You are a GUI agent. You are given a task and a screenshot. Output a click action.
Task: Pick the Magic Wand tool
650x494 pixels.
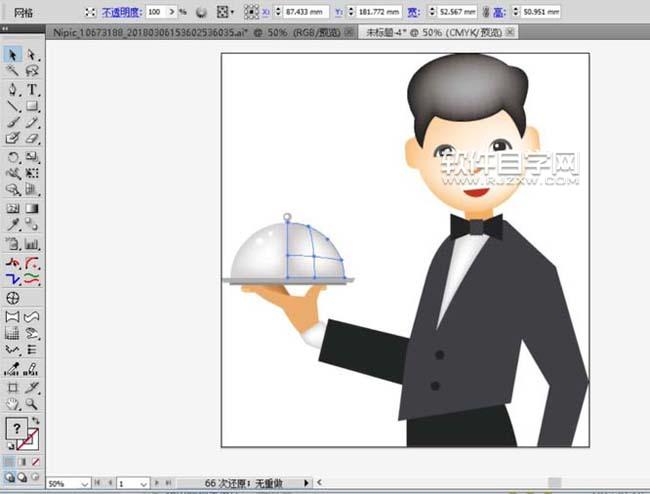[13, 72]
